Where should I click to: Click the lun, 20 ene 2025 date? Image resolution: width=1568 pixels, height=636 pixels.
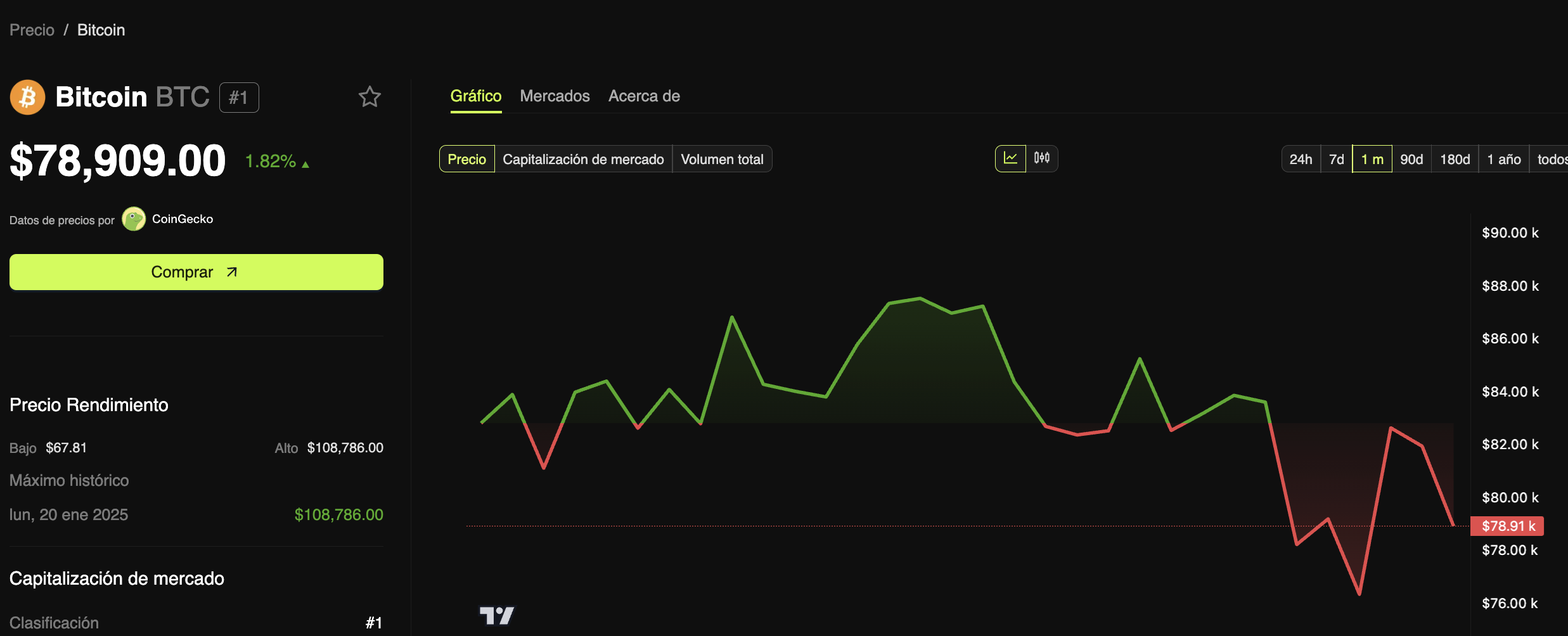(68, 514)
